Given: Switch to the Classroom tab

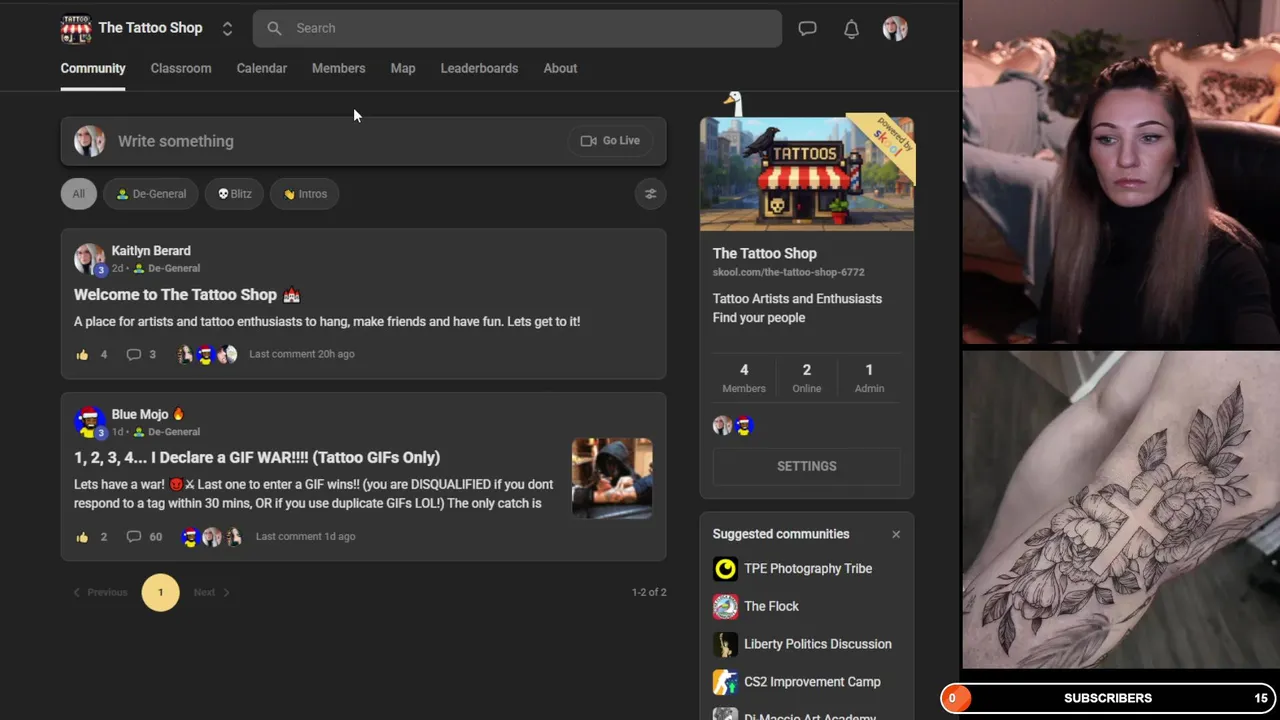Looking at the screenshot, I should tap(181, 68).
